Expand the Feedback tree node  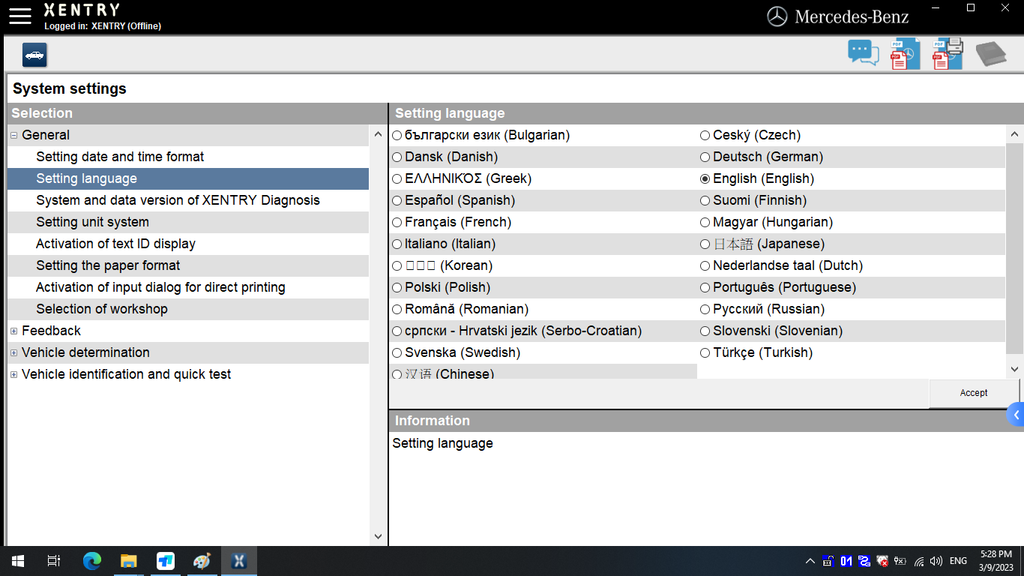[x=14, y=331]
